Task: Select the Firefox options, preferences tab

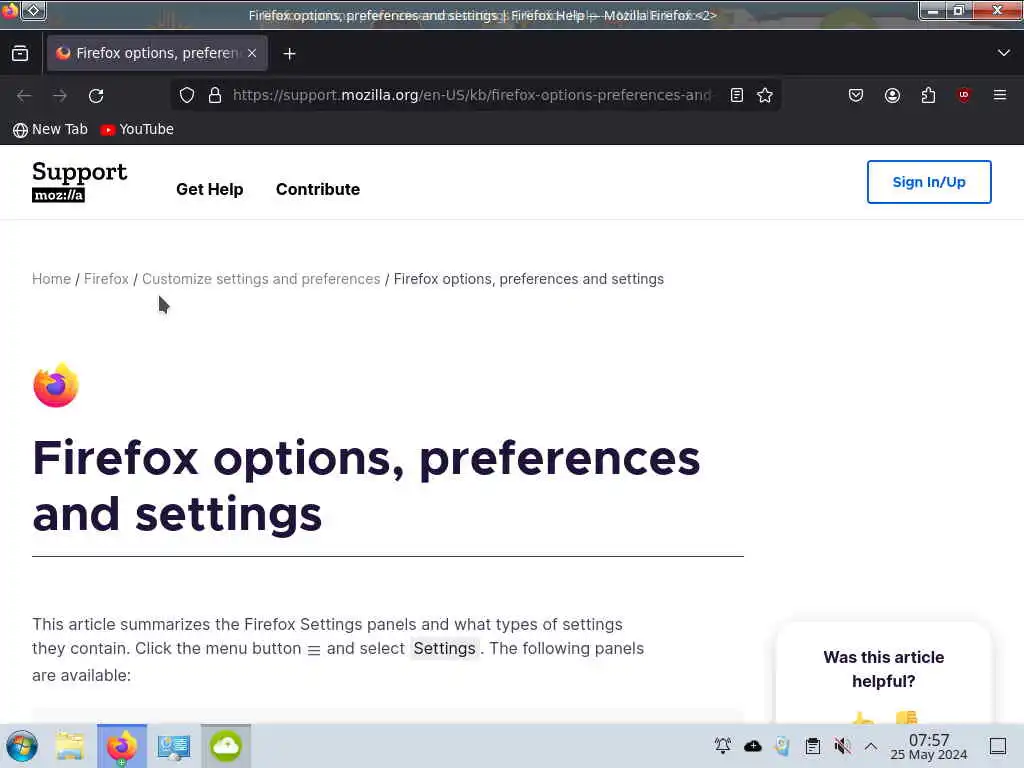Action: 157,53
